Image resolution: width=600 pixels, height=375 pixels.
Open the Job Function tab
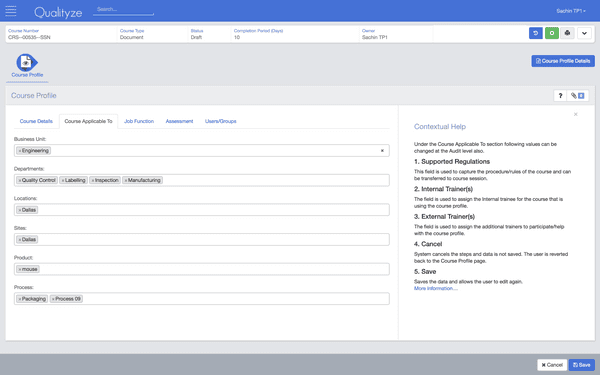point(139,121)
